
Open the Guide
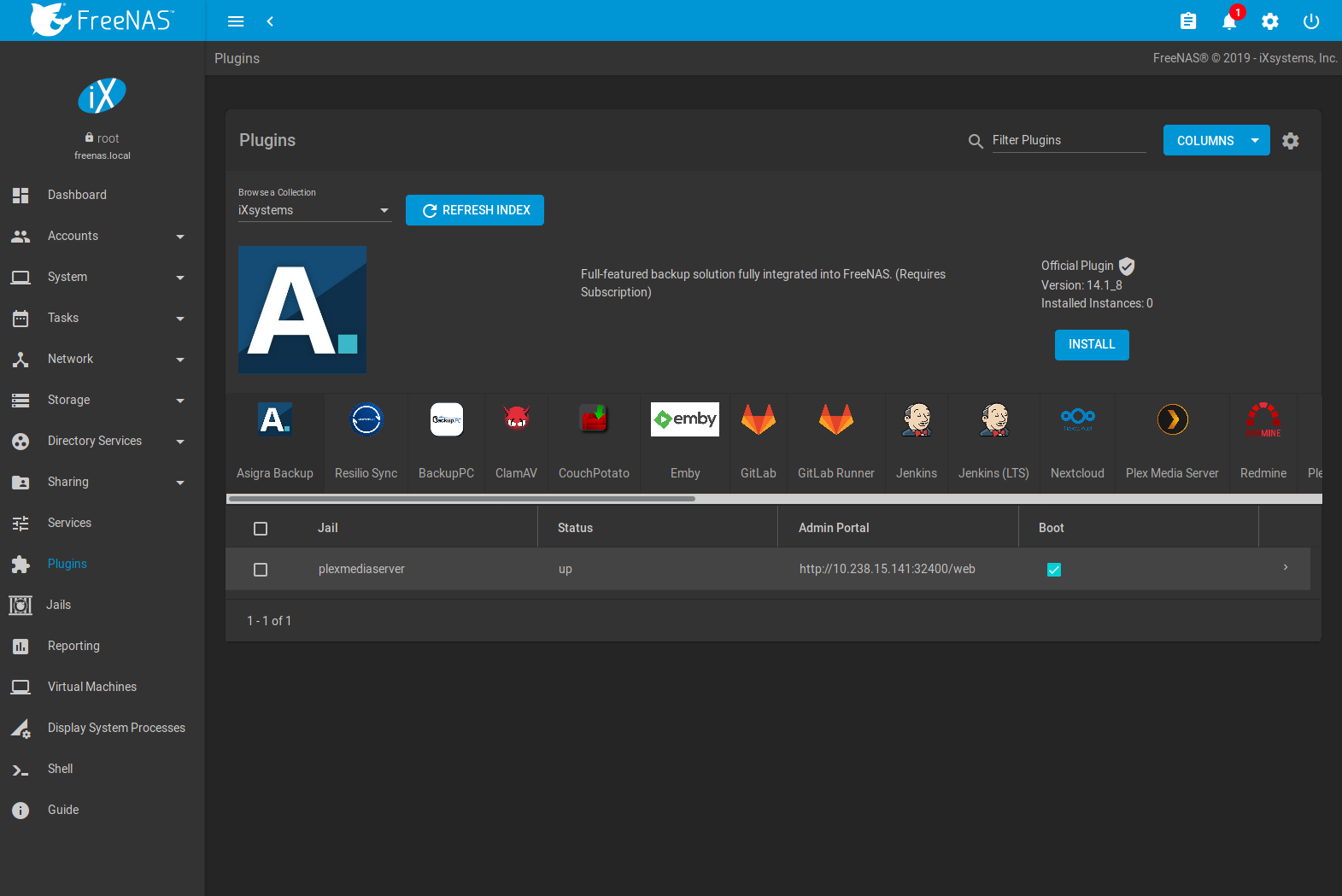(x=103, y=811)
